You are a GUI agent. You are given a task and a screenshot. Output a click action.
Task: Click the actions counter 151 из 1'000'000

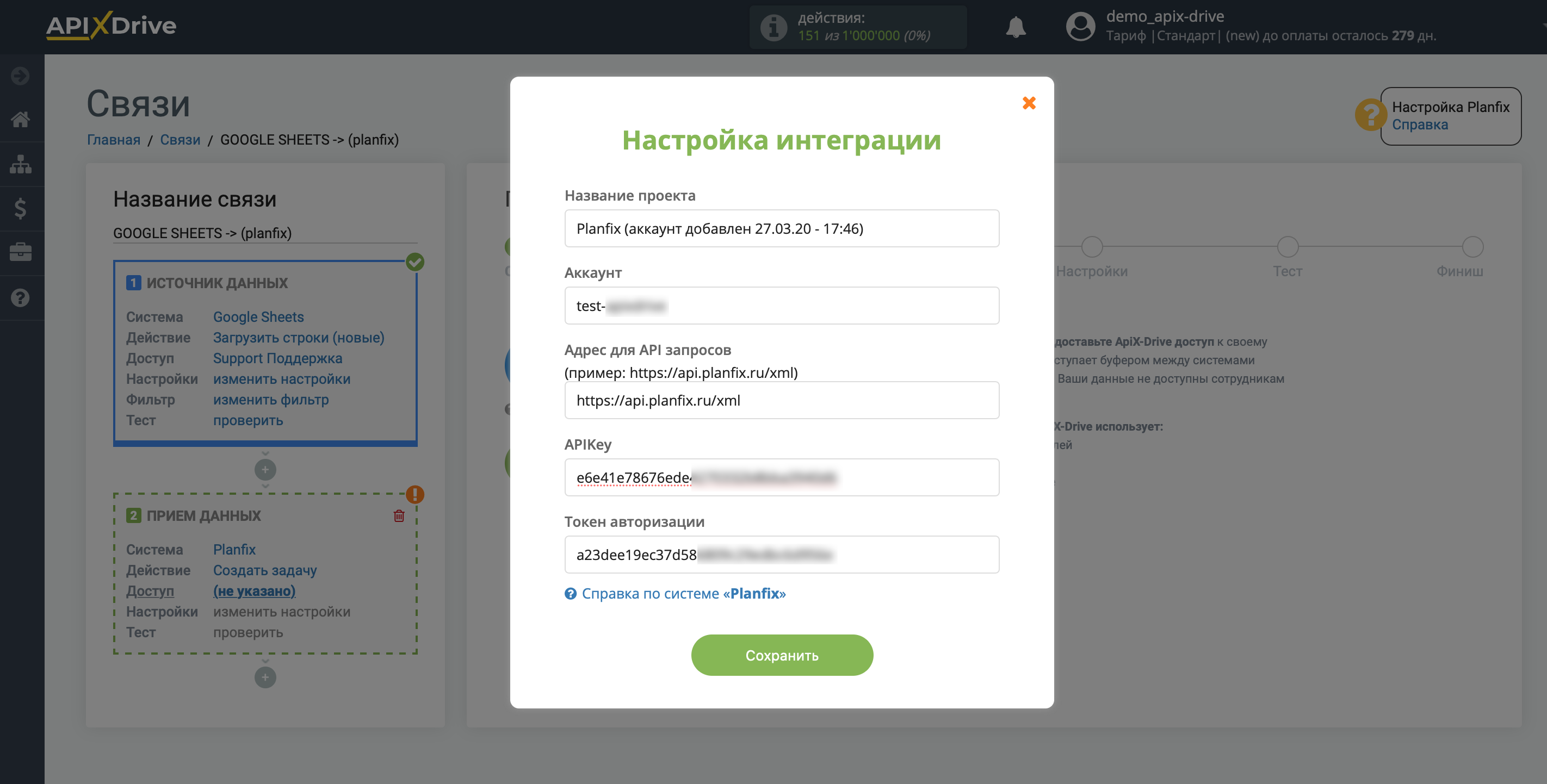pyautogui.click(x=864, y=35)
